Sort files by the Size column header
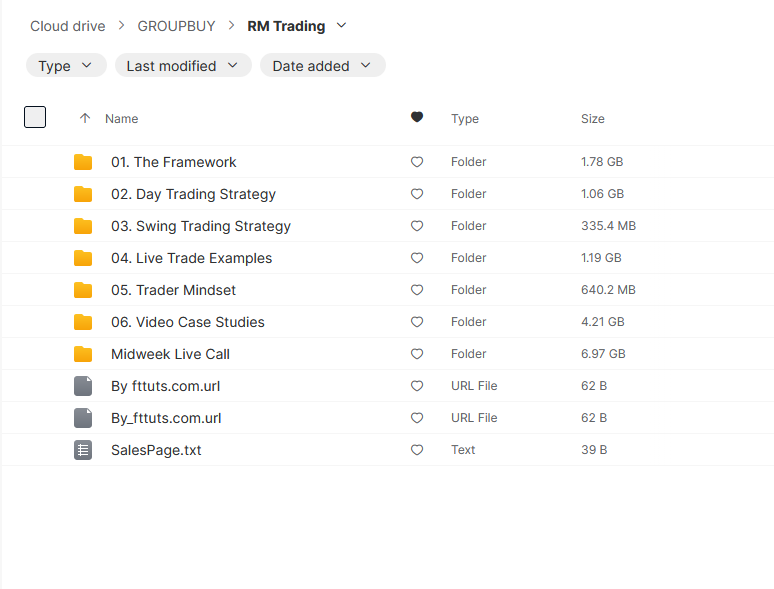Image resolution: width=774 pixels, height=589 pixels. (593, 118)
